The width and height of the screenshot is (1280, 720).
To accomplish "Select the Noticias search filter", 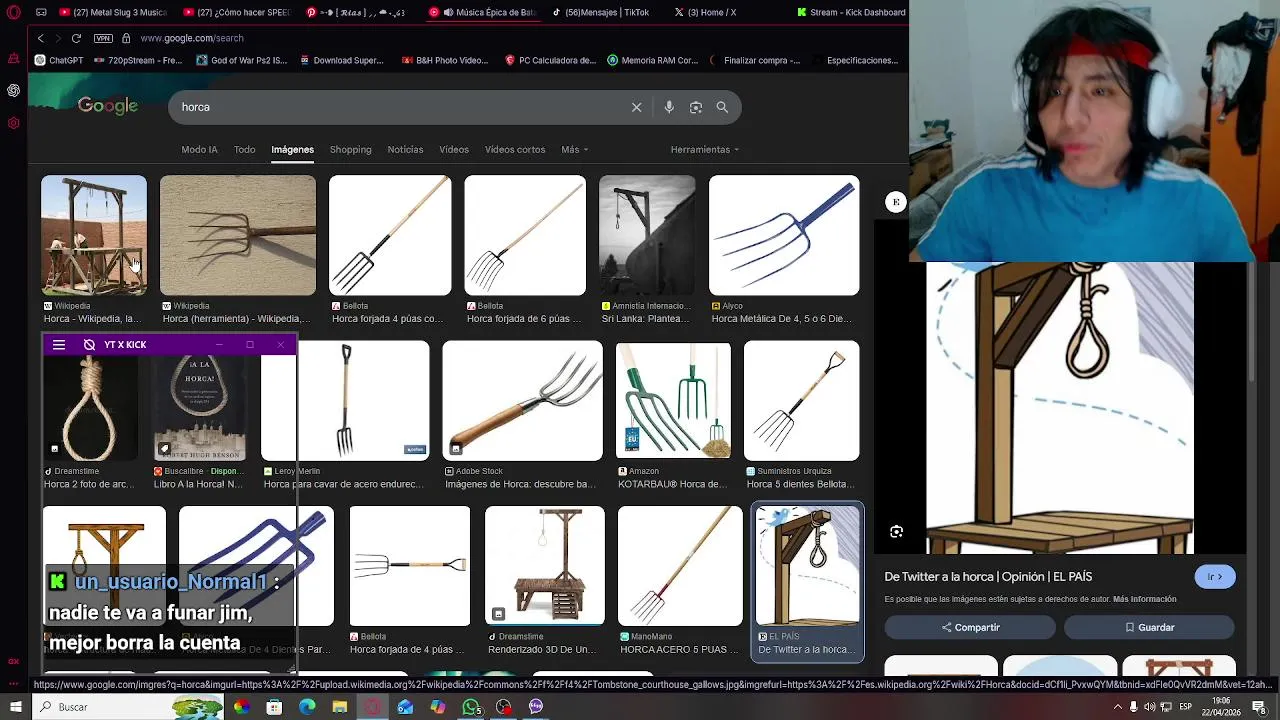I will point(405,149).
